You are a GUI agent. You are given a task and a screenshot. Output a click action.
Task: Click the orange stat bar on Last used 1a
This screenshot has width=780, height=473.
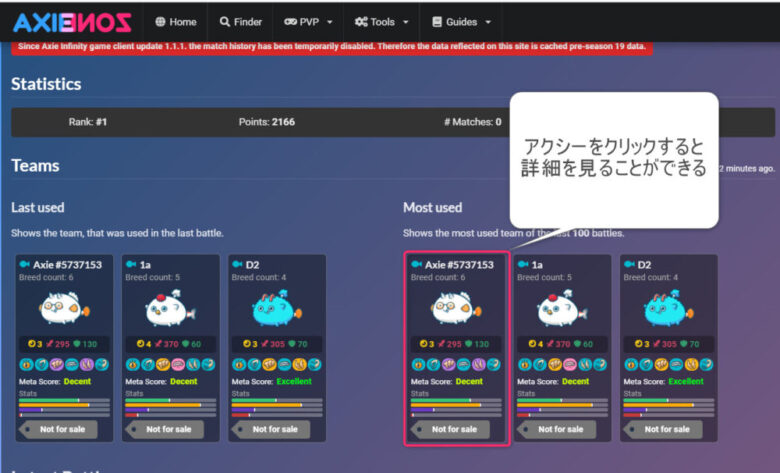pyautogui.click(x=171, y=405)
